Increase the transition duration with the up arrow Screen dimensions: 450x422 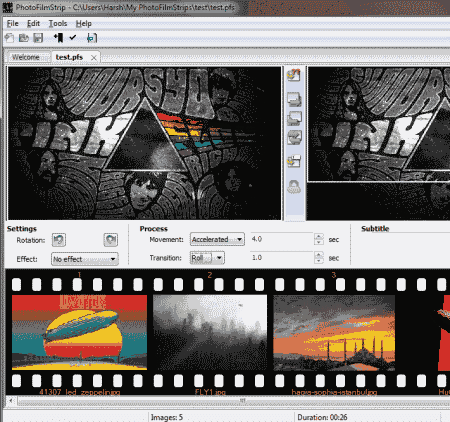point(319,254)
